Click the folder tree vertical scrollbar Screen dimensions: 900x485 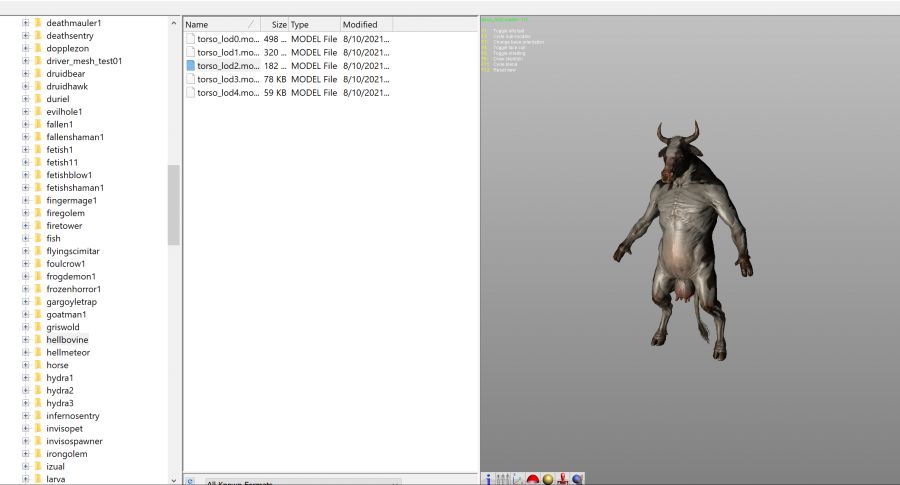(174, 205)
